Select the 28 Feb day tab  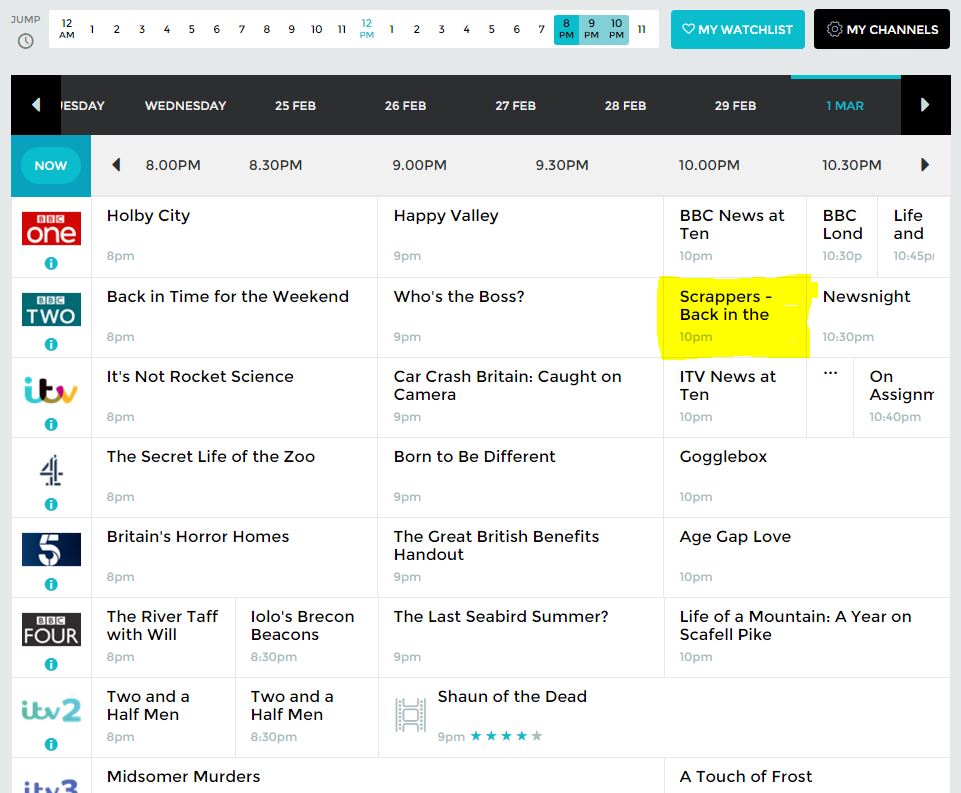(x=625, y=105)
